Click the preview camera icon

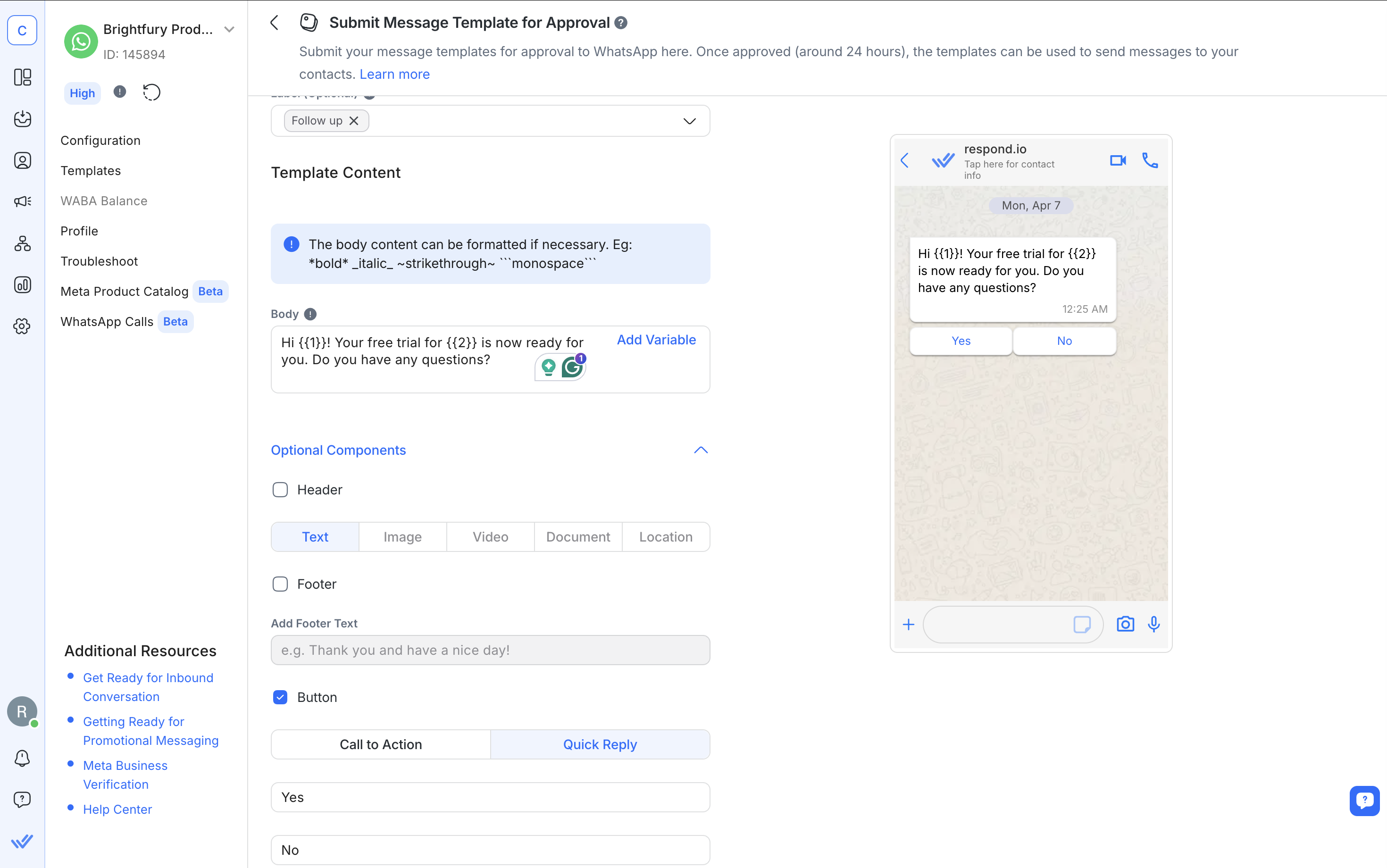1125,624
